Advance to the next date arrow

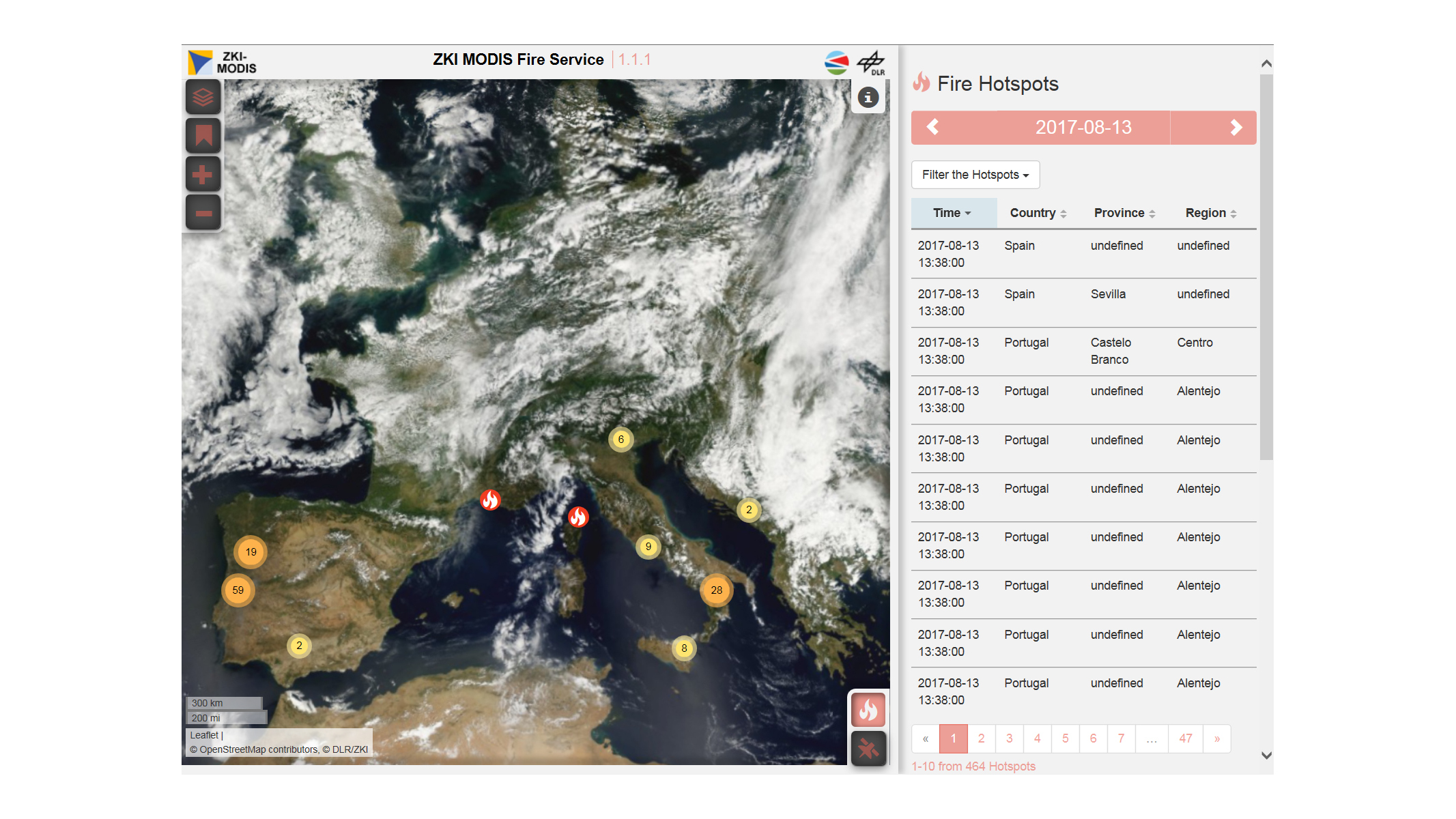tap(1236, 128)
